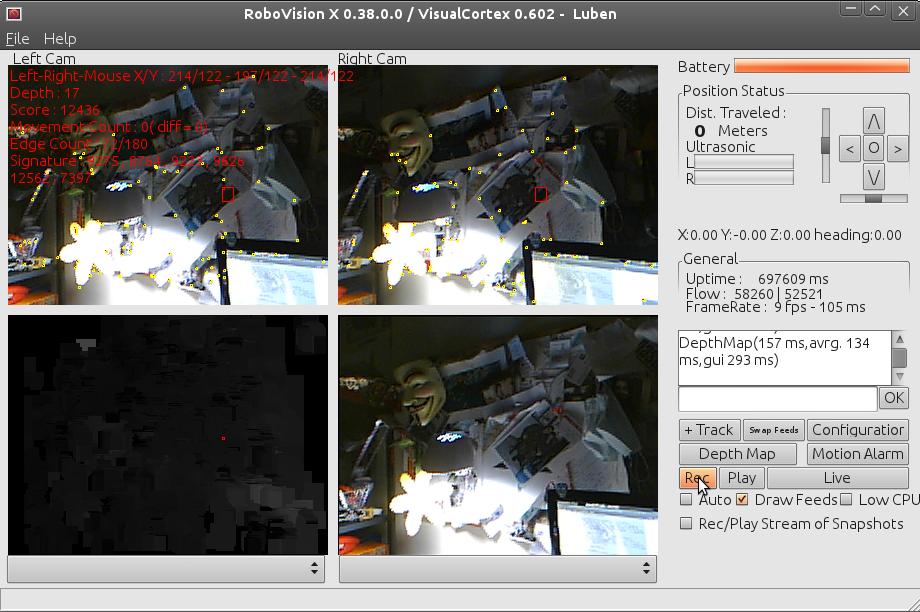Image resolution: width=920 pixels, height=612 pixels.
Task: Click the + Track button
Action: click(709, 430)
